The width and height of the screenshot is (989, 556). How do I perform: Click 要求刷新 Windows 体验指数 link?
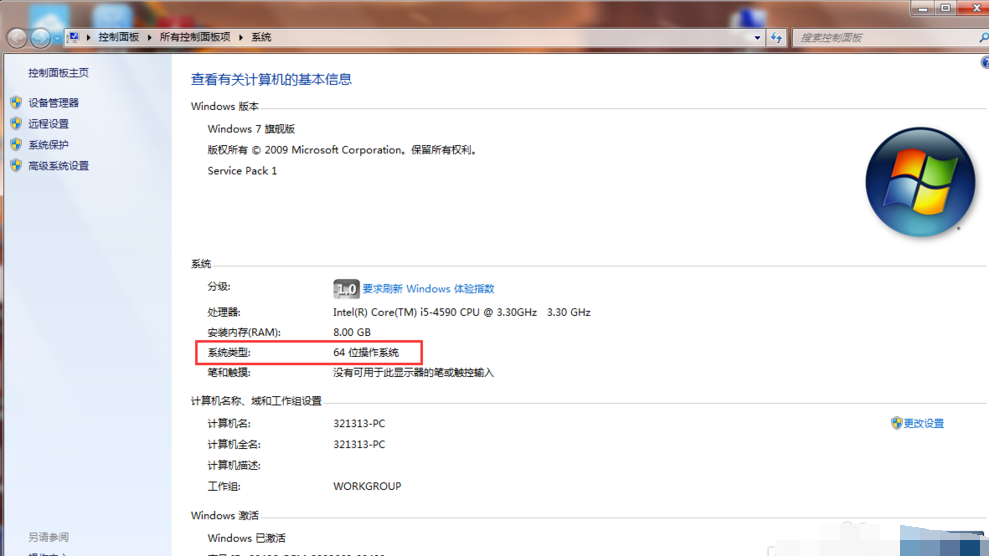[x=428, y=289]
